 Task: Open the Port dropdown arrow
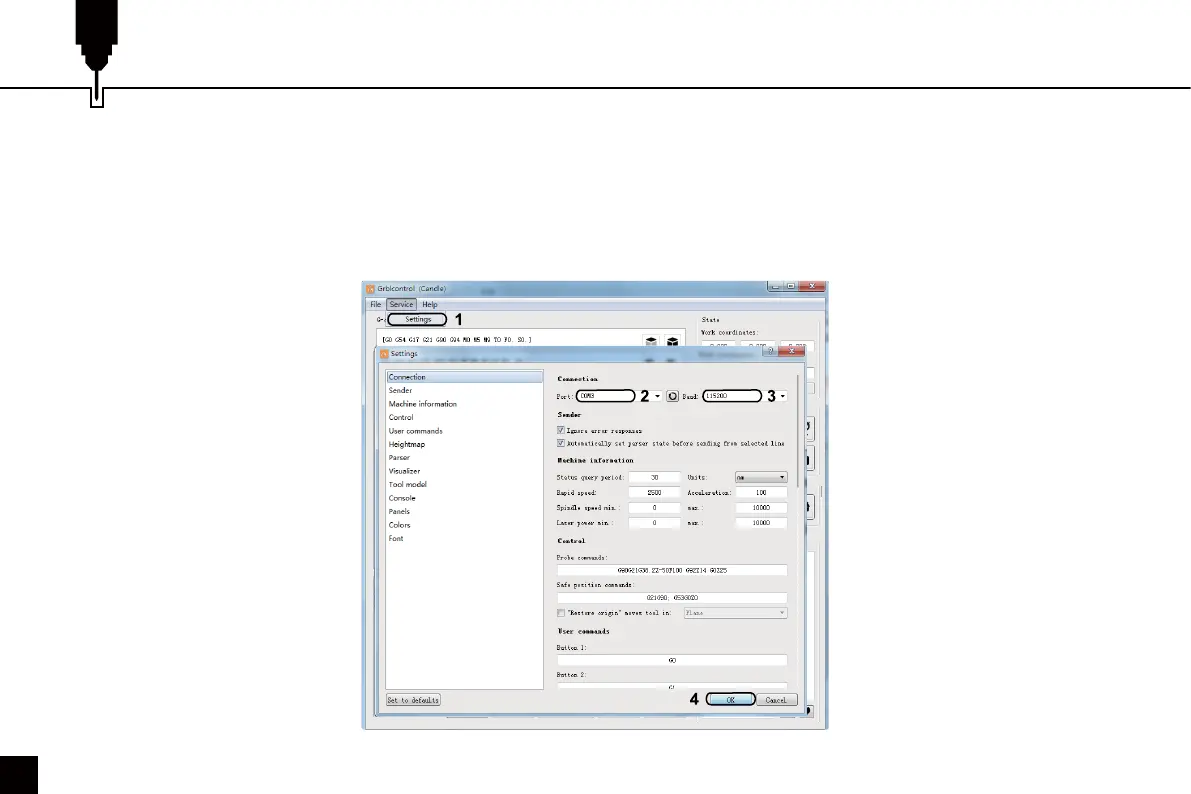pyautogui.click(x=657, y=396)
